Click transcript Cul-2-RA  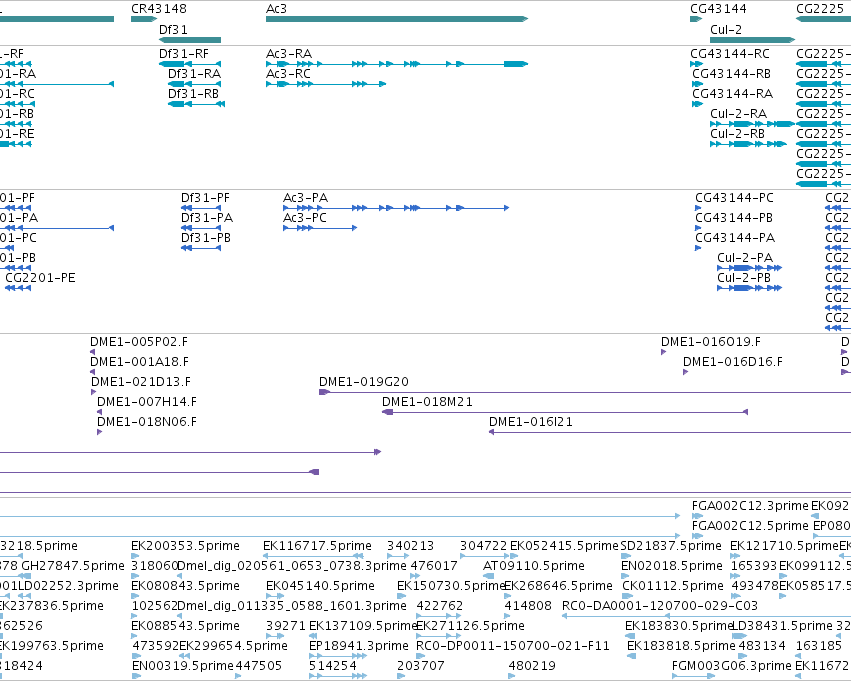coord(739,114)
